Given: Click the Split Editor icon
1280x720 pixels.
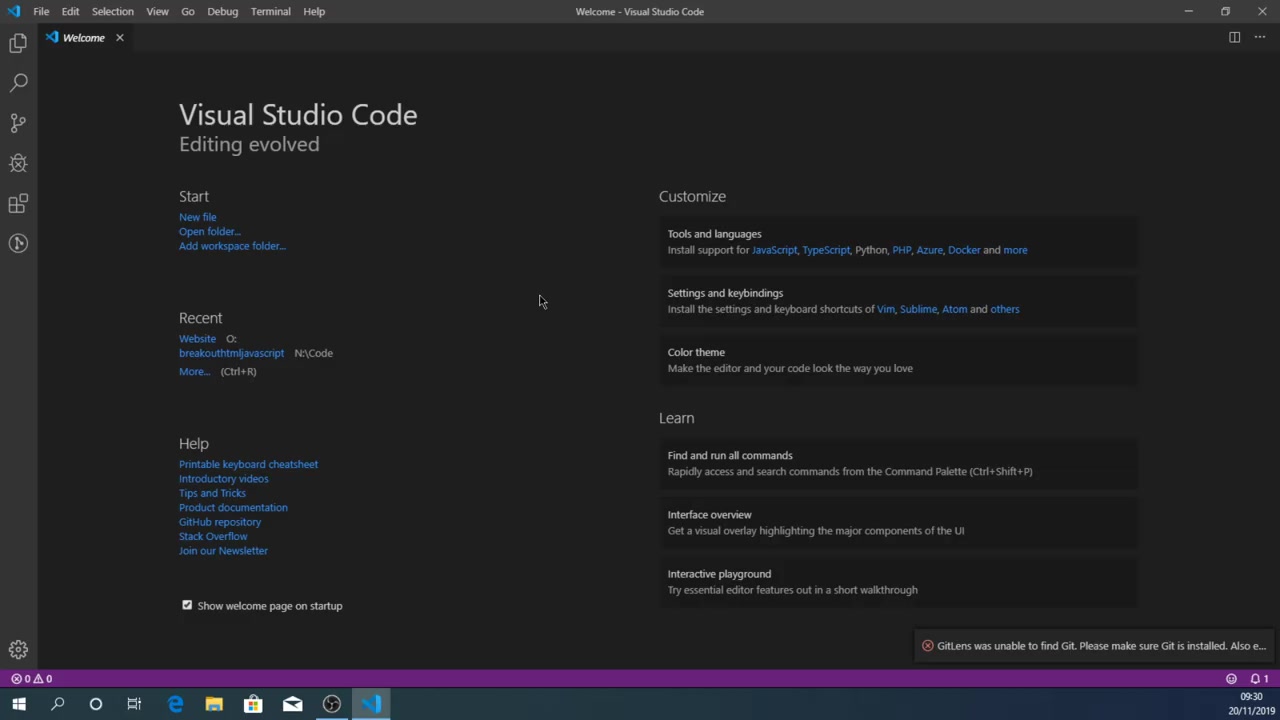Looking at the screenshot, I should pos(1234,37).
